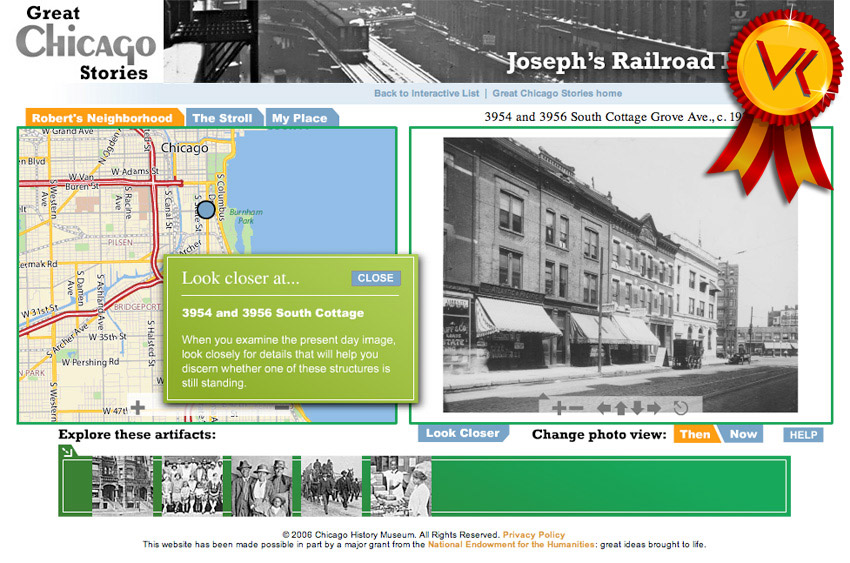Select the blue location marker on map
Screen dimensions: 850x563
coord(206,210)
